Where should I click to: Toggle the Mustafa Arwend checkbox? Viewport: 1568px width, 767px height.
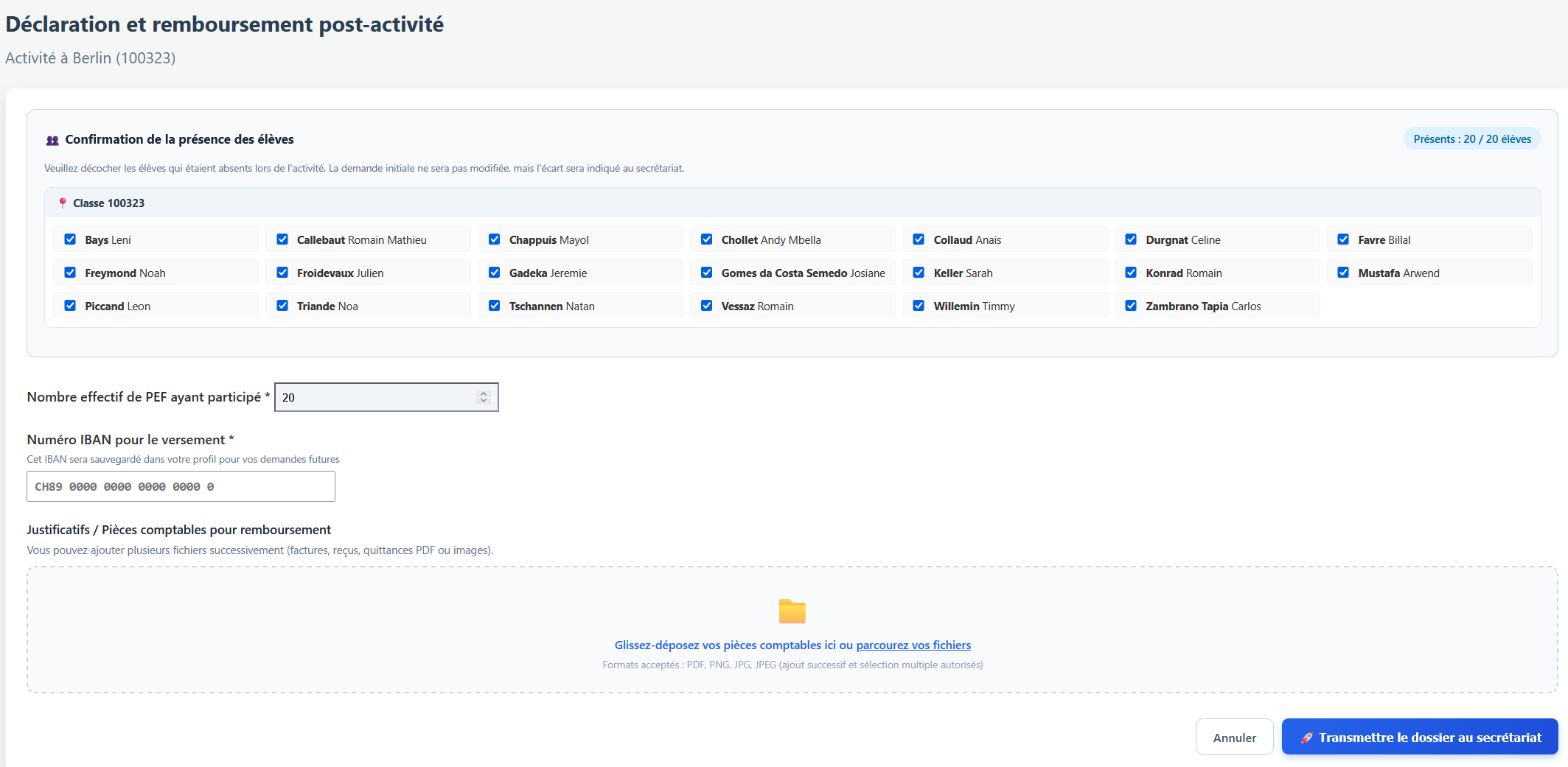coord(1343,273)
